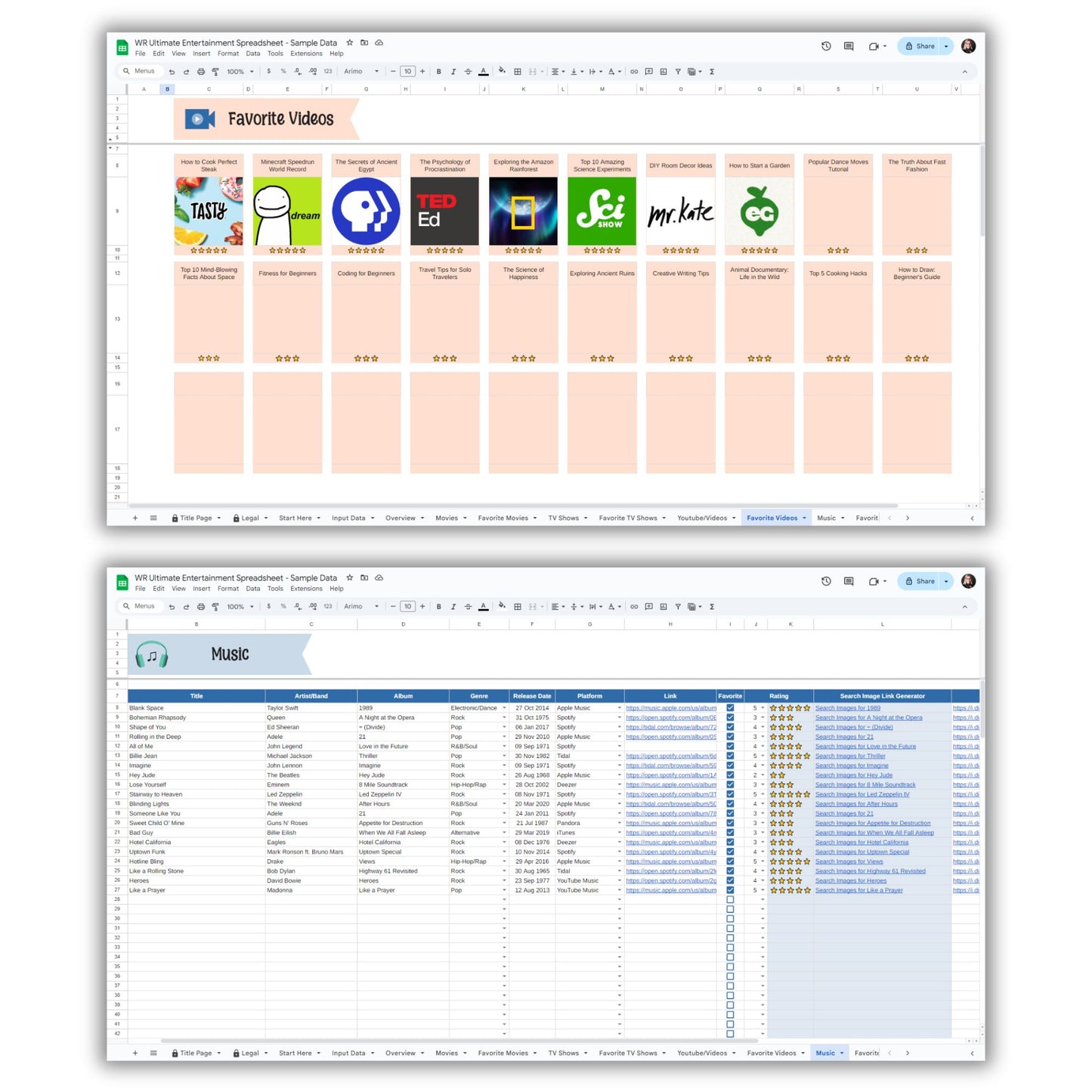Create a filter in Music window toolbar
The image size is (1092, 1092).
(678, 607)
